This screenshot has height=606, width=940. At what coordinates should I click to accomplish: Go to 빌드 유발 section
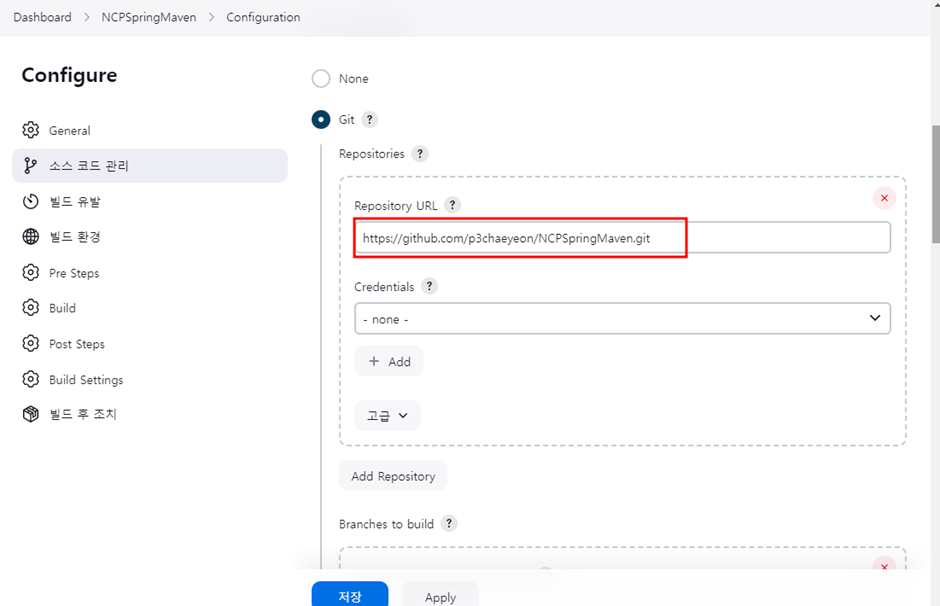pos(150,201)
